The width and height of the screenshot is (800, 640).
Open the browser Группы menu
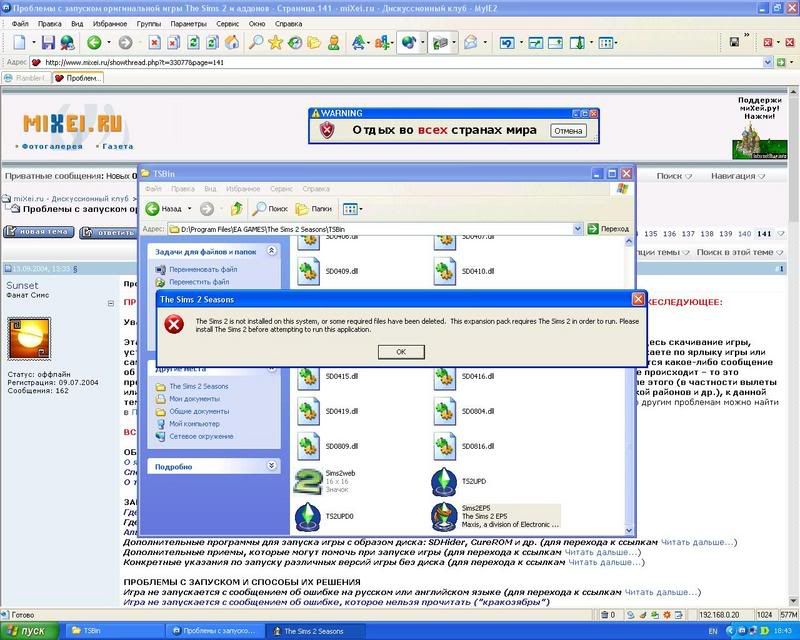point(148,23)
